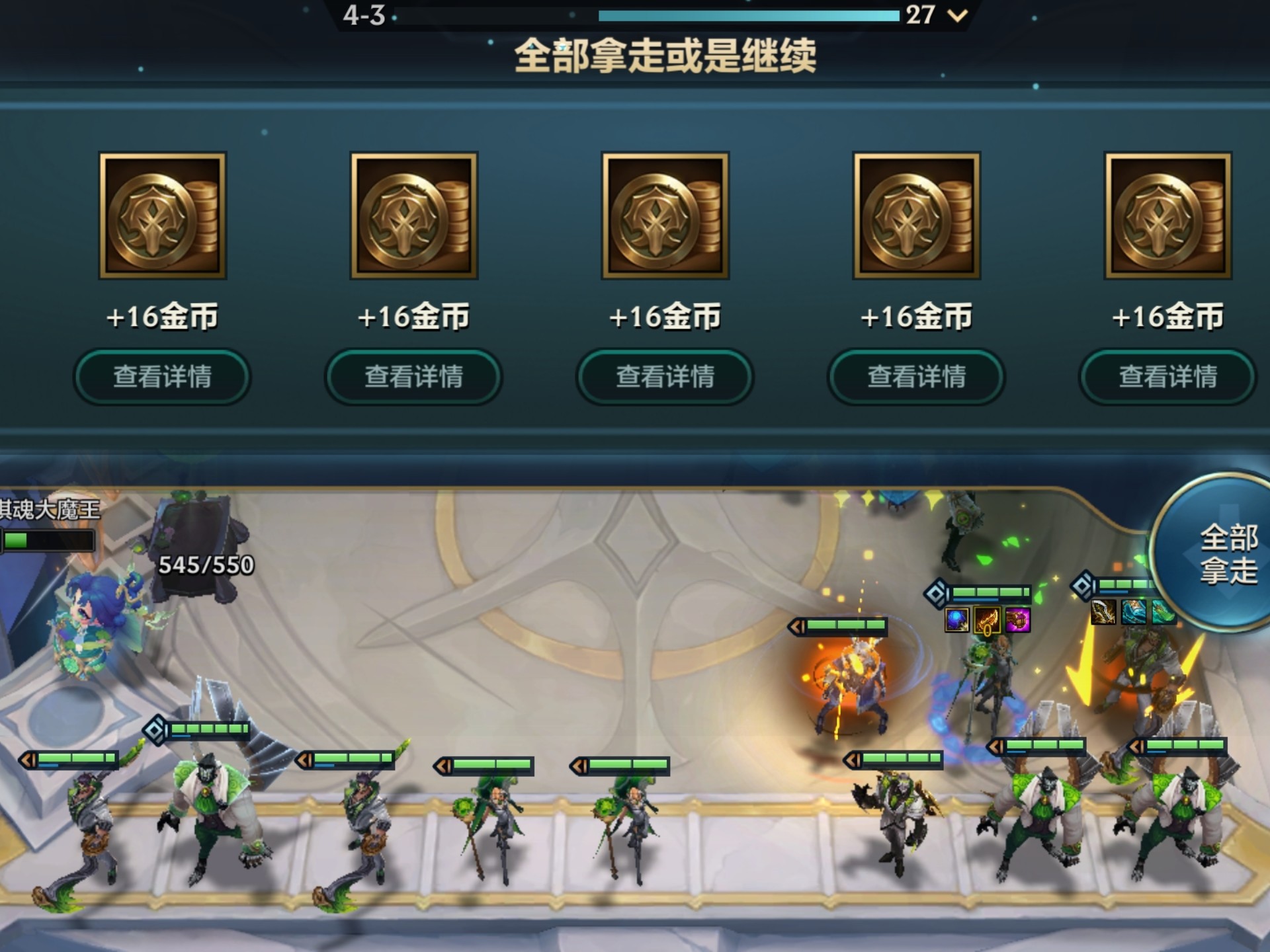Screen dimensions: 1270x952
Task: Open 查看详情 under the fifth gold reward
Action: coord(1167,377)
